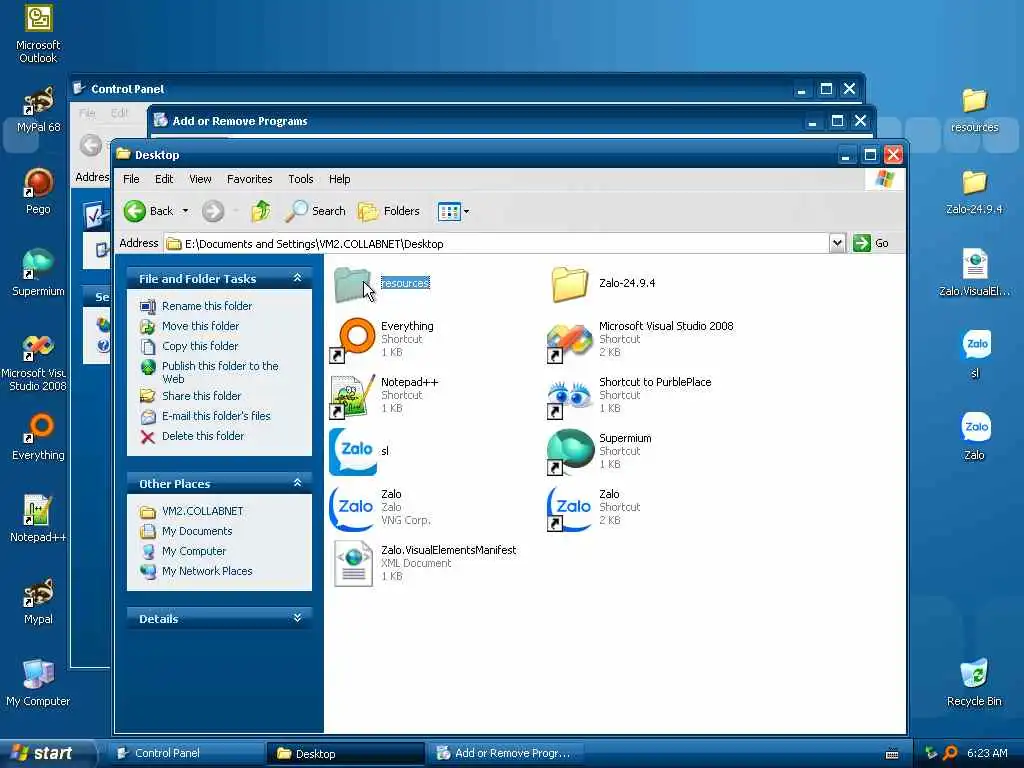Screen dimensions: 1024x768
Task: Open the Favorites menu
Action: click(249, 179)
